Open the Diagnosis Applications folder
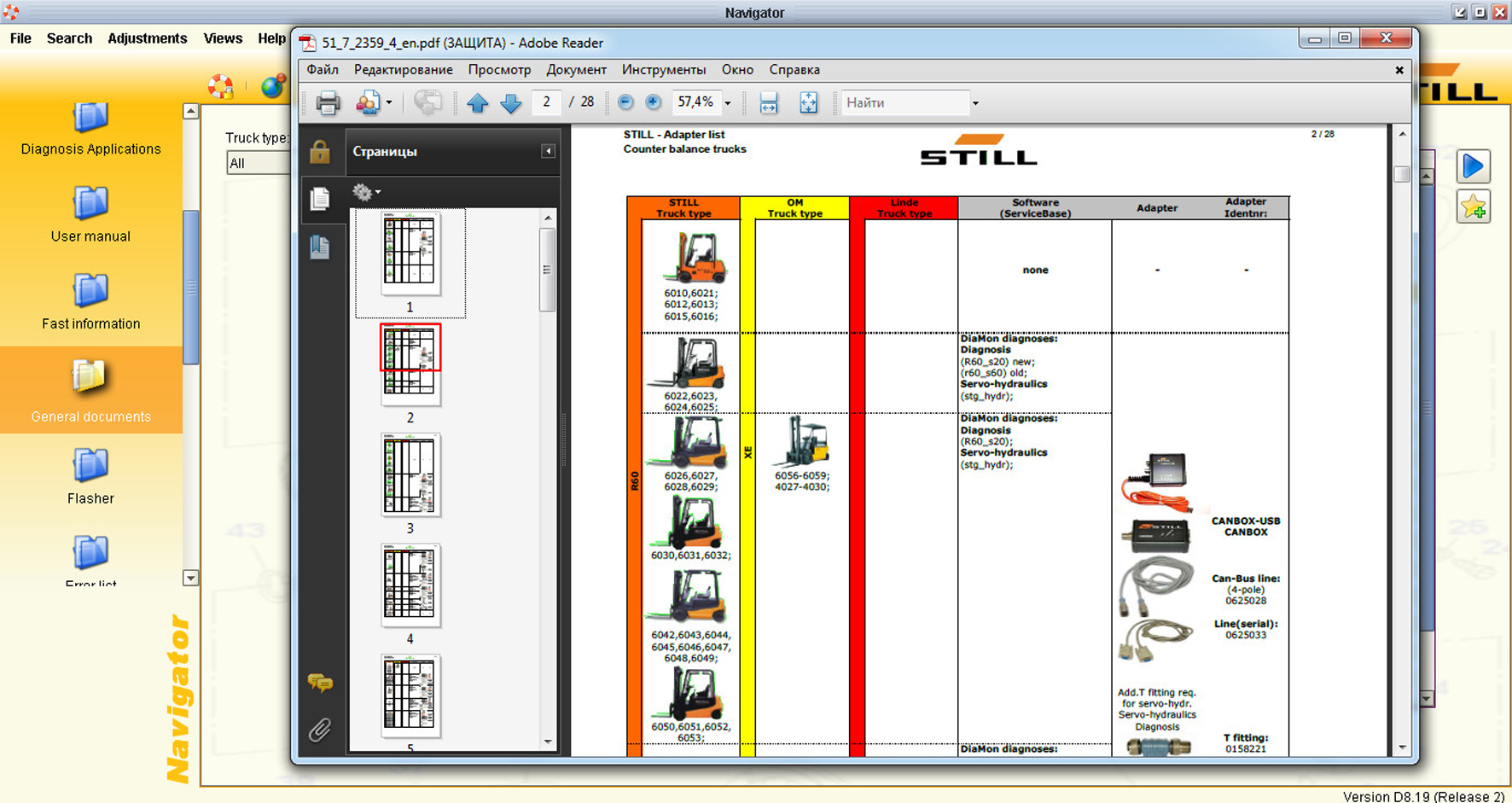Screen dimensions: 1512x803 click(x=90, y=126)
